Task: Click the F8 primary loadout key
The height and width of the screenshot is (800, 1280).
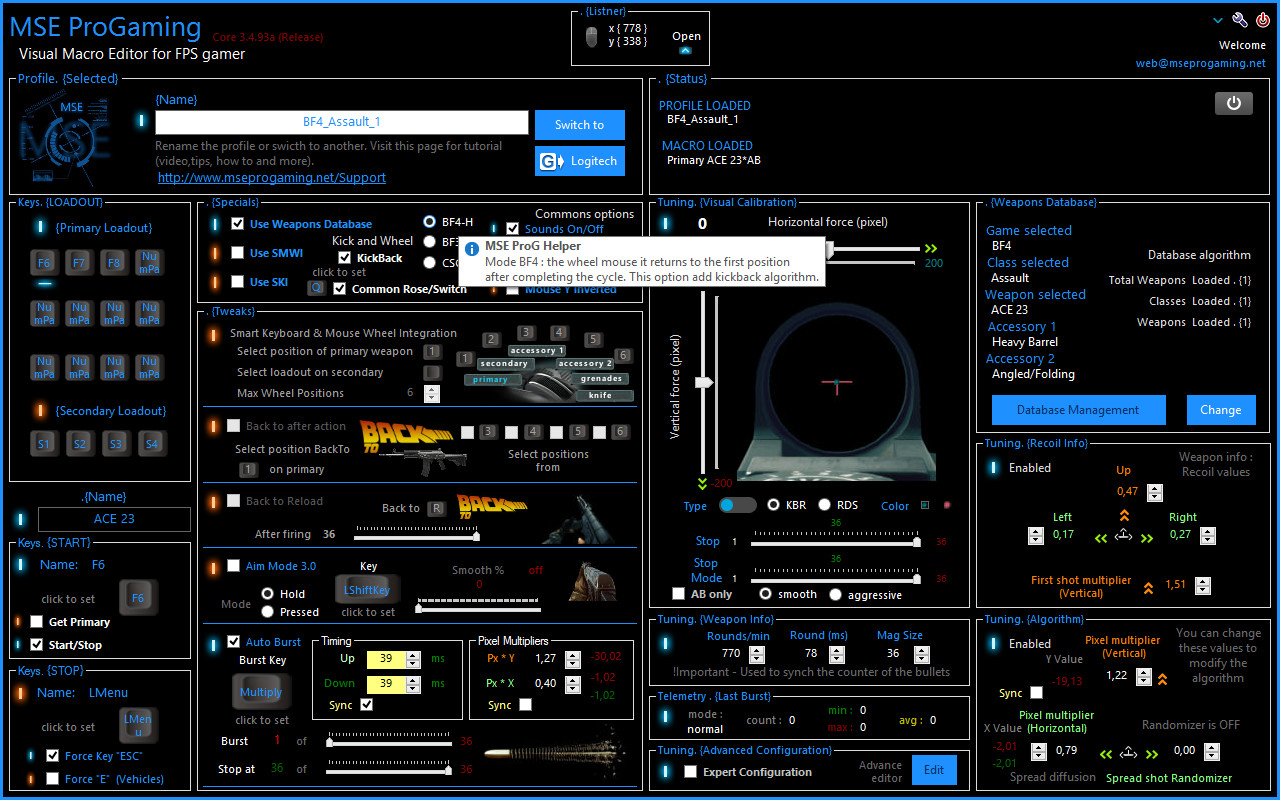Action: coord(114,263)
